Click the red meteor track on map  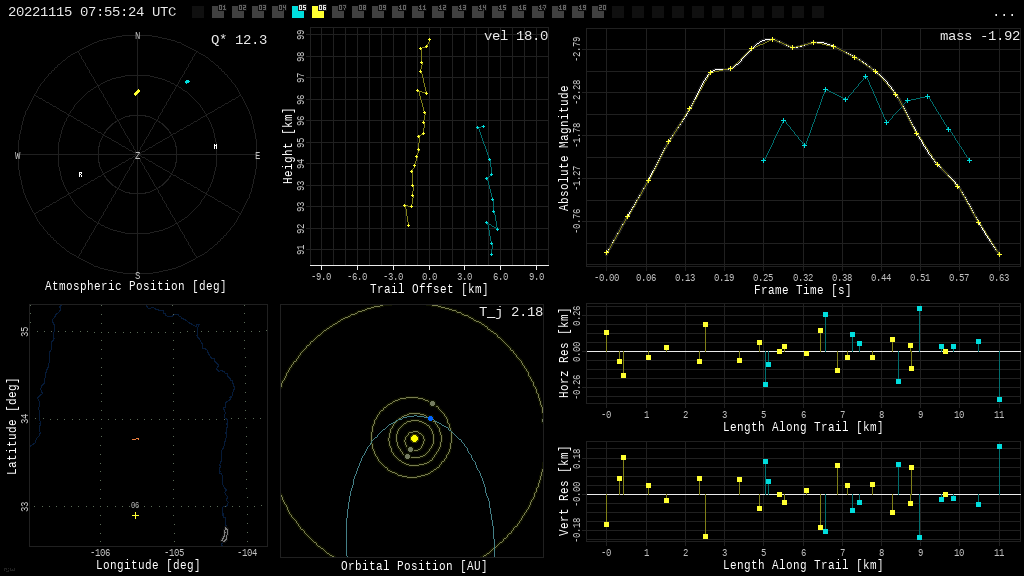(135, 439)
